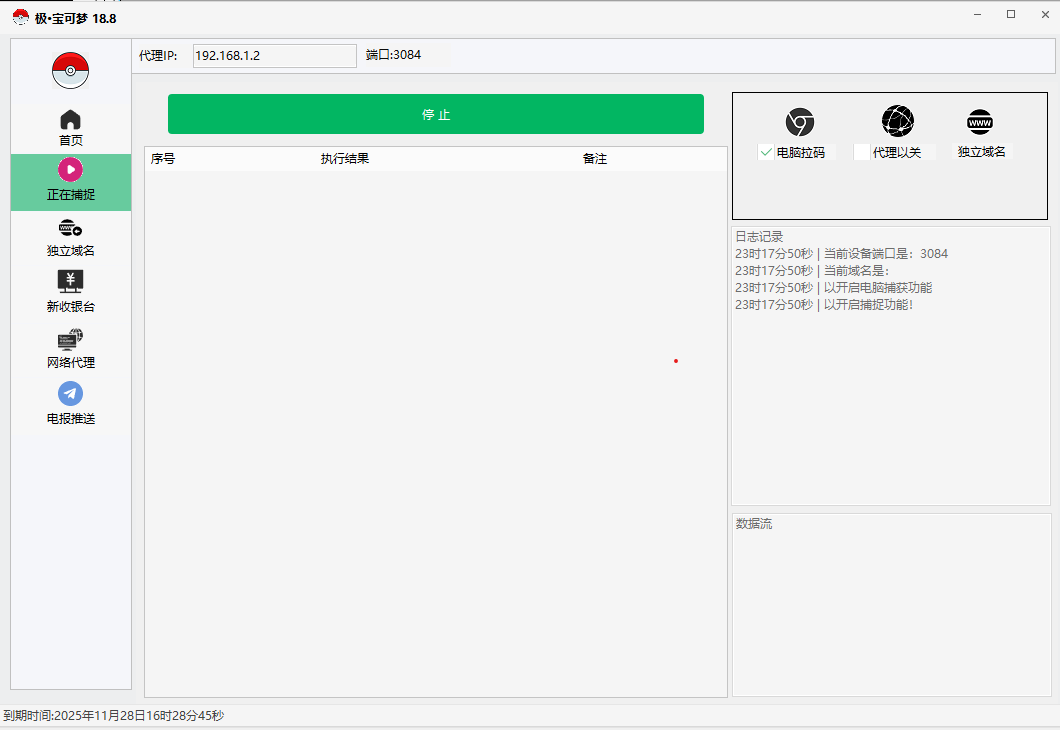Click the 序号 column header
Screen dimensions: 1060x730
[163, 159]
